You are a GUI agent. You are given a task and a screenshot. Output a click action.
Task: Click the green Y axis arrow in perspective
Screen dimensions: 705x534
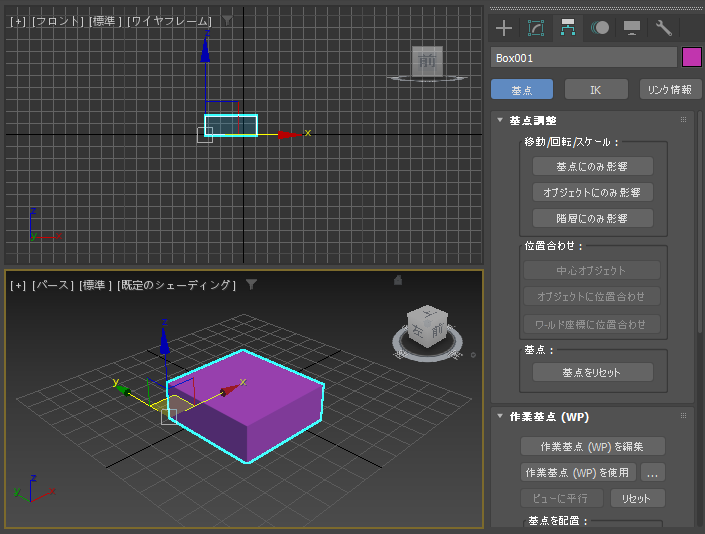point(123,390)
